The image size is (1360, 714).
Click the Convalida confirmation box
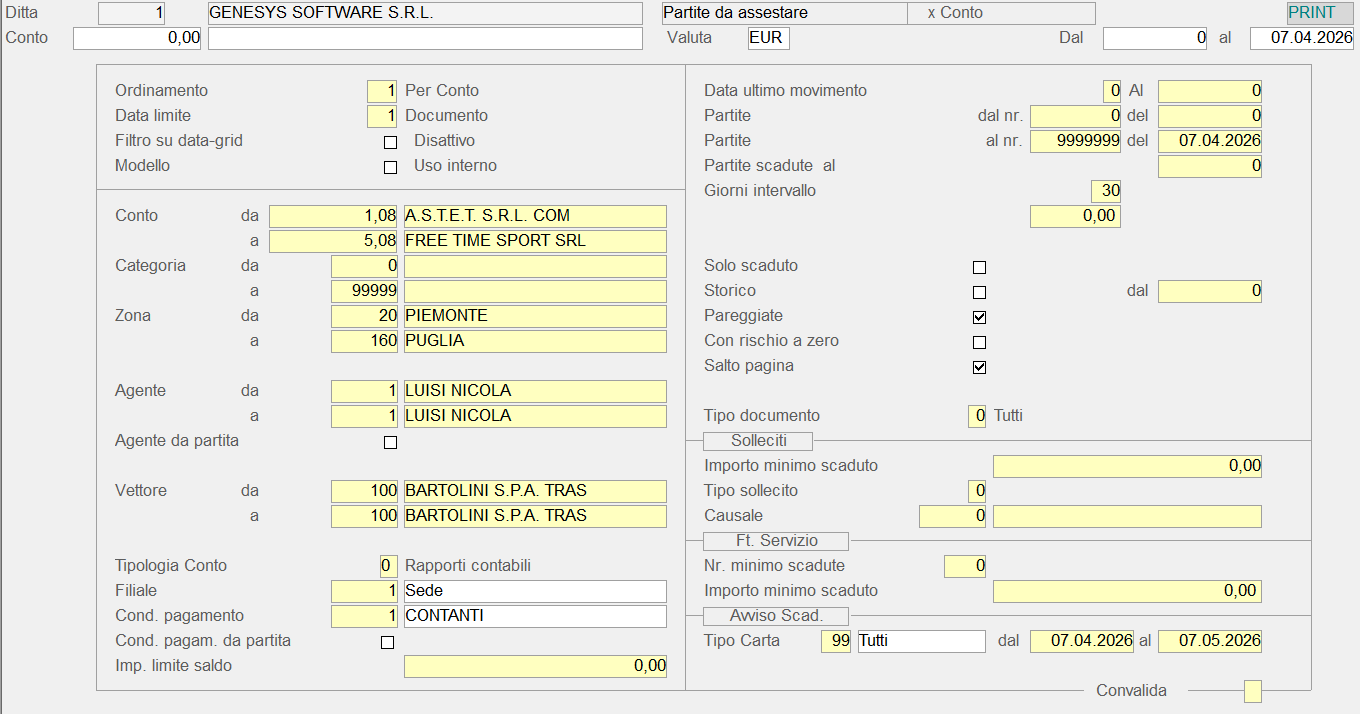(1252, 691)
